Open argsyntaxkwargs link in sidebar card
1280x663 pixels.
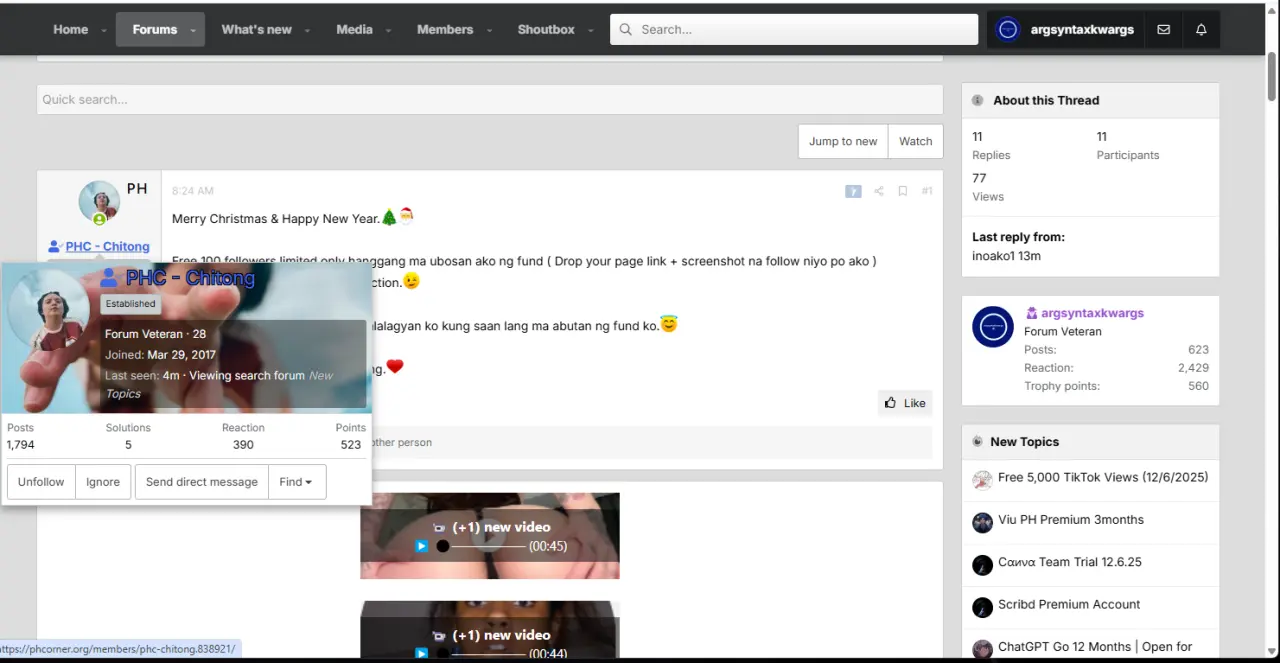tap(1092, 313)
